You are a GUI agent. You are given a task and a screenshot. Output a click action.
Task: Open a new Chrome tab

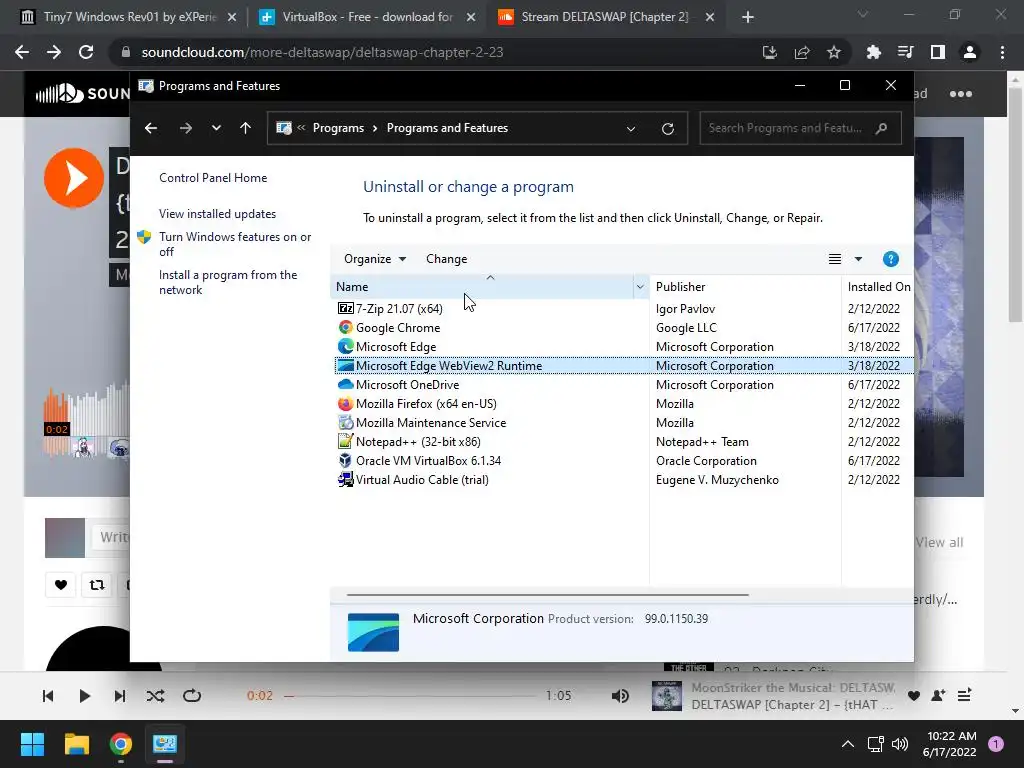(748, 18)
